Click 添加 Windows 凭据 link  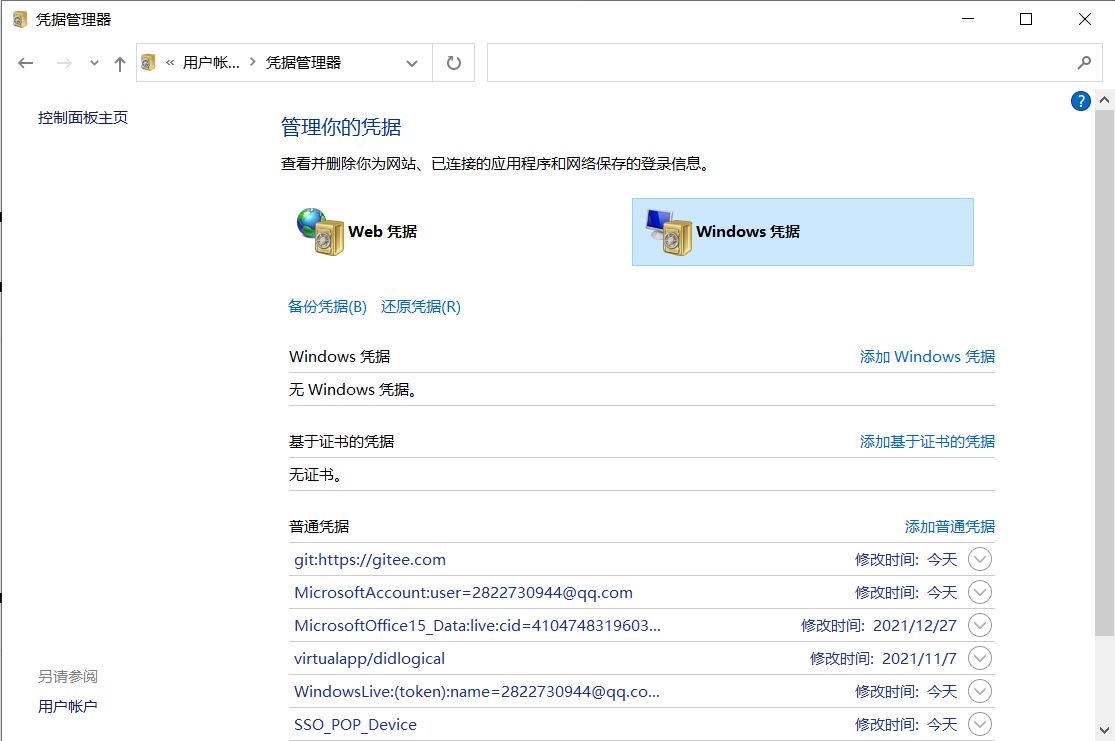click(x=927, y=356)
